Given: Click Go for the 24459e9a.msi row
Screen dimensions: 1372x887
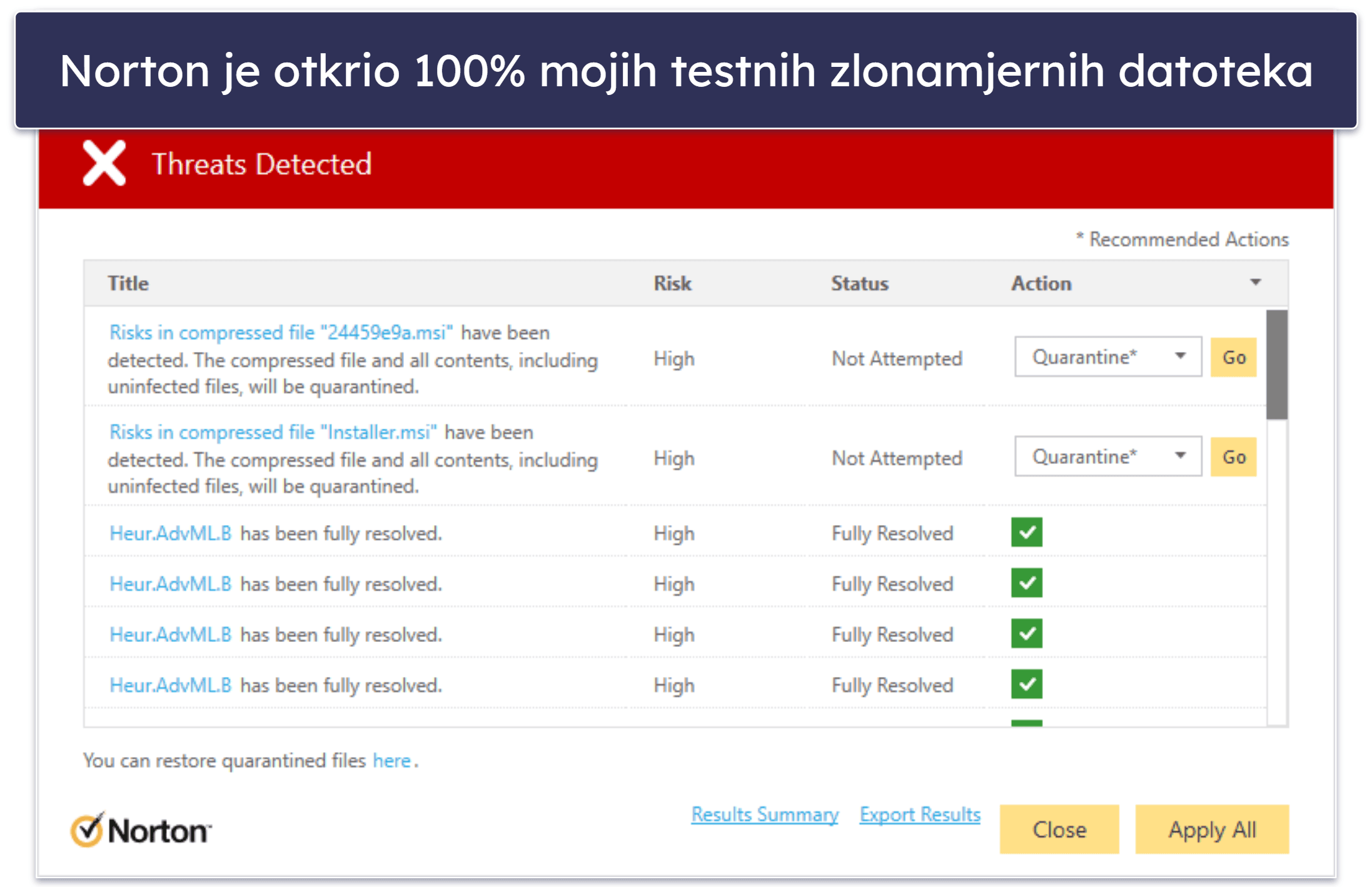Looking at the screenshot, I should click(1233, 357).
